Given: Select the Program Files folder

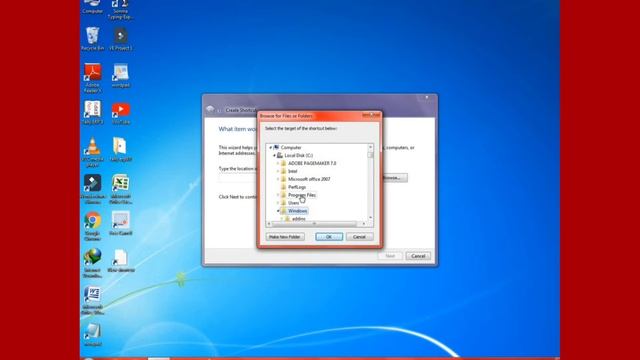Looking at the screenshot, I should tap(302, 195).
